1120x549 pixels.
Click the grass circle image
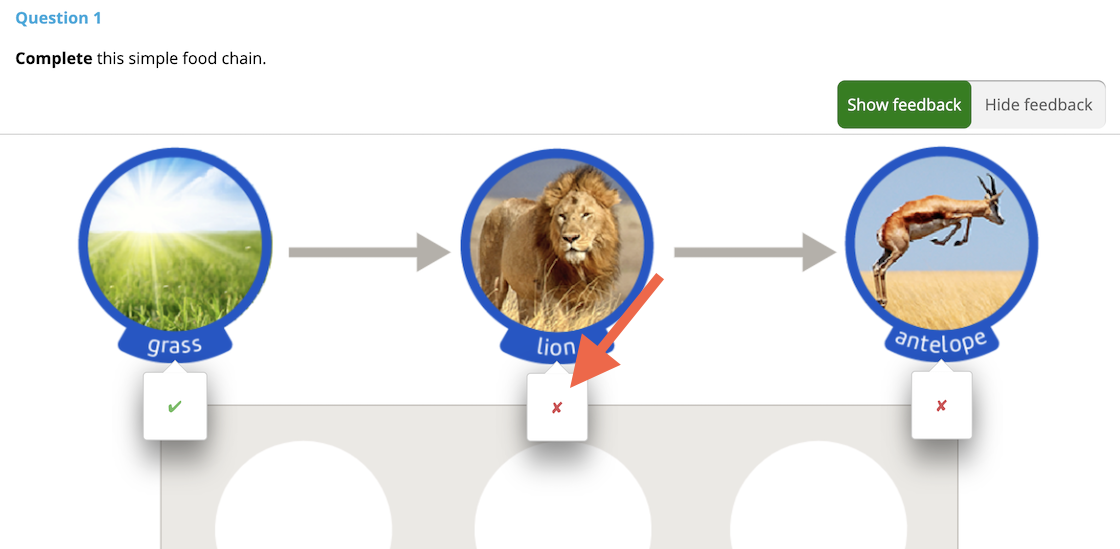coord(175,243)
